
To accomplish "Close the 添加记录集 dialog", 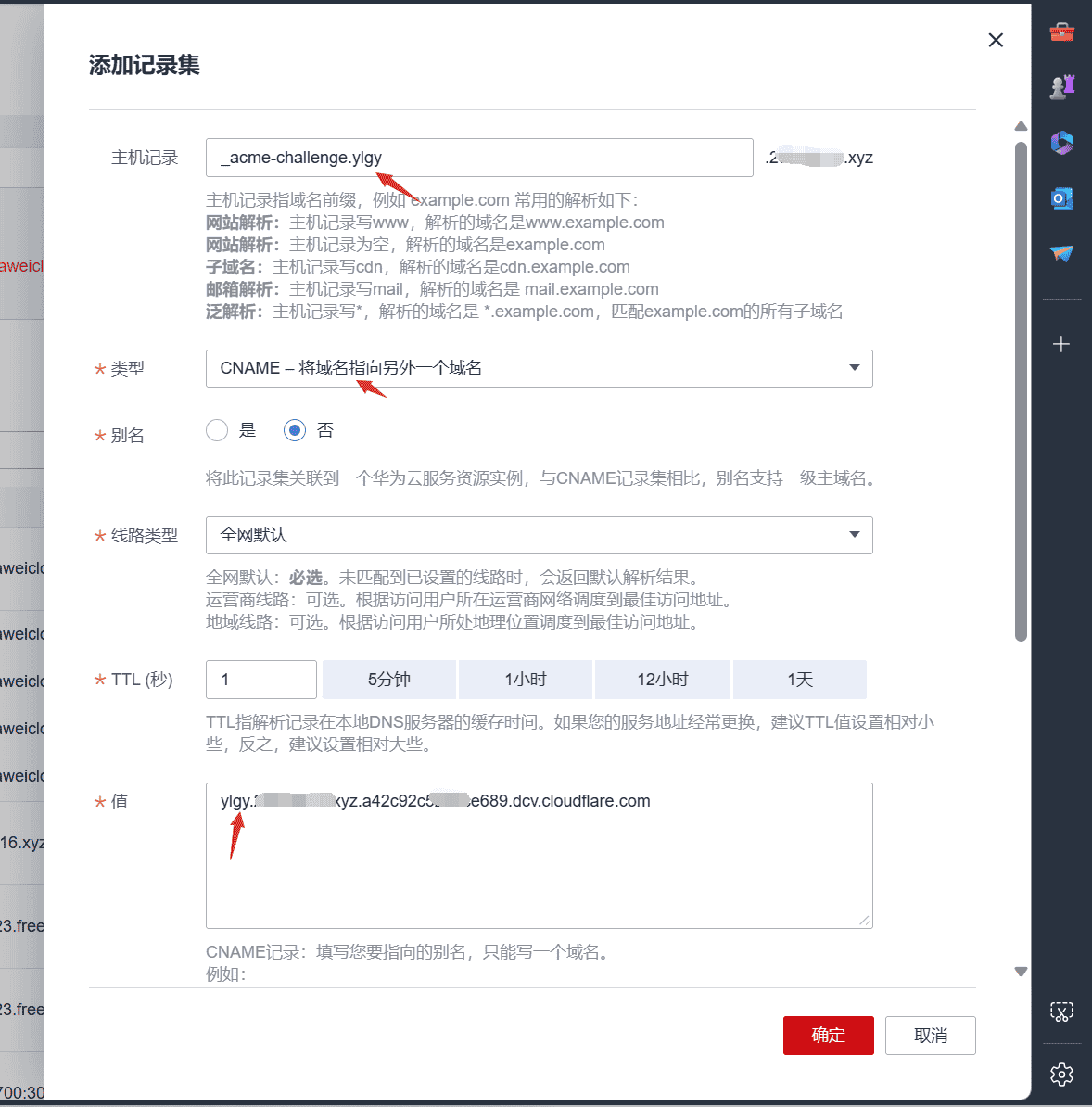I will pyautogui.click(x=996, y=40).
